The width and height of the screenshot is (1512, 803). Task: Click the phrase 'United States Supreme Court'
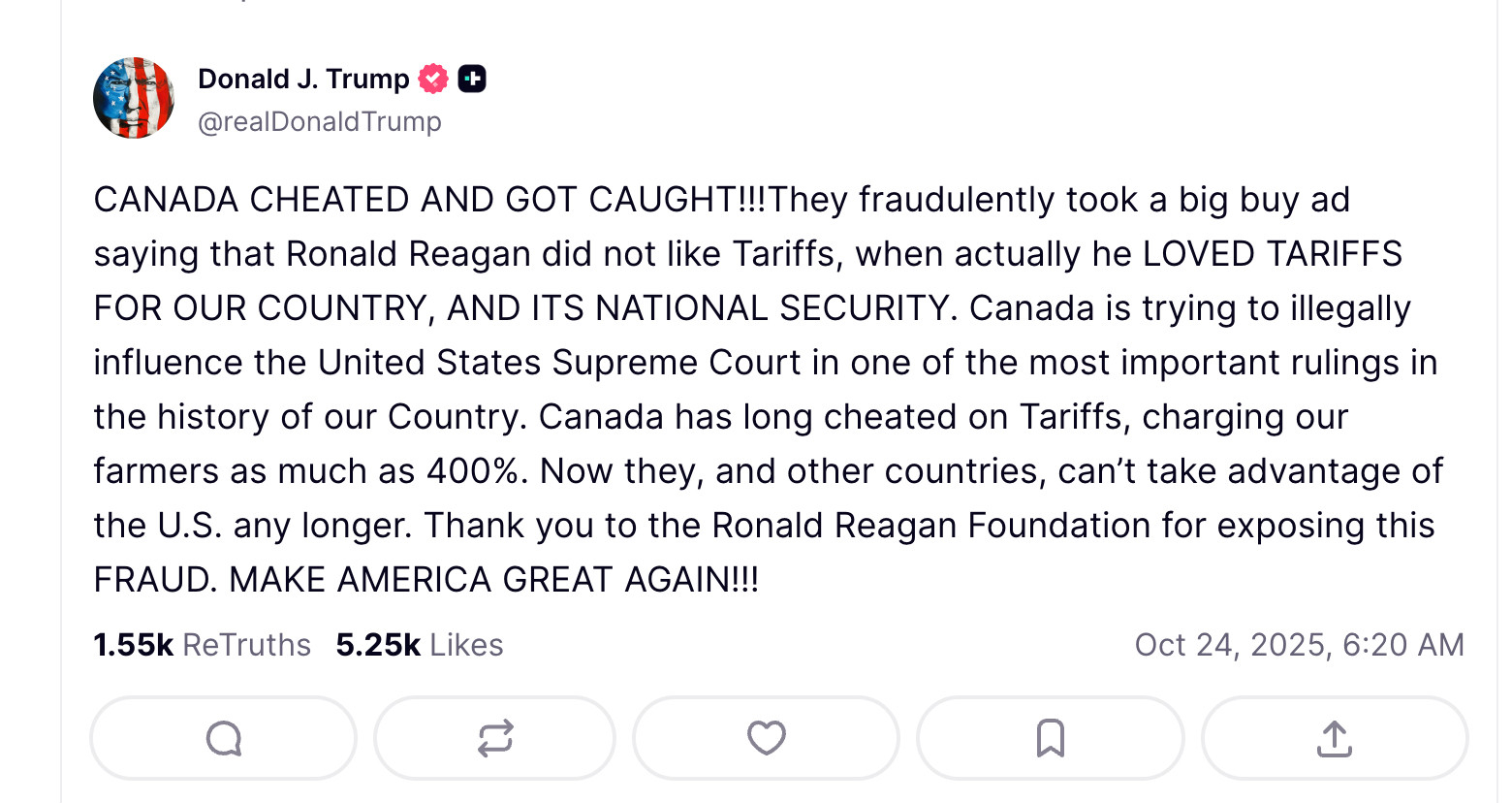559,363
